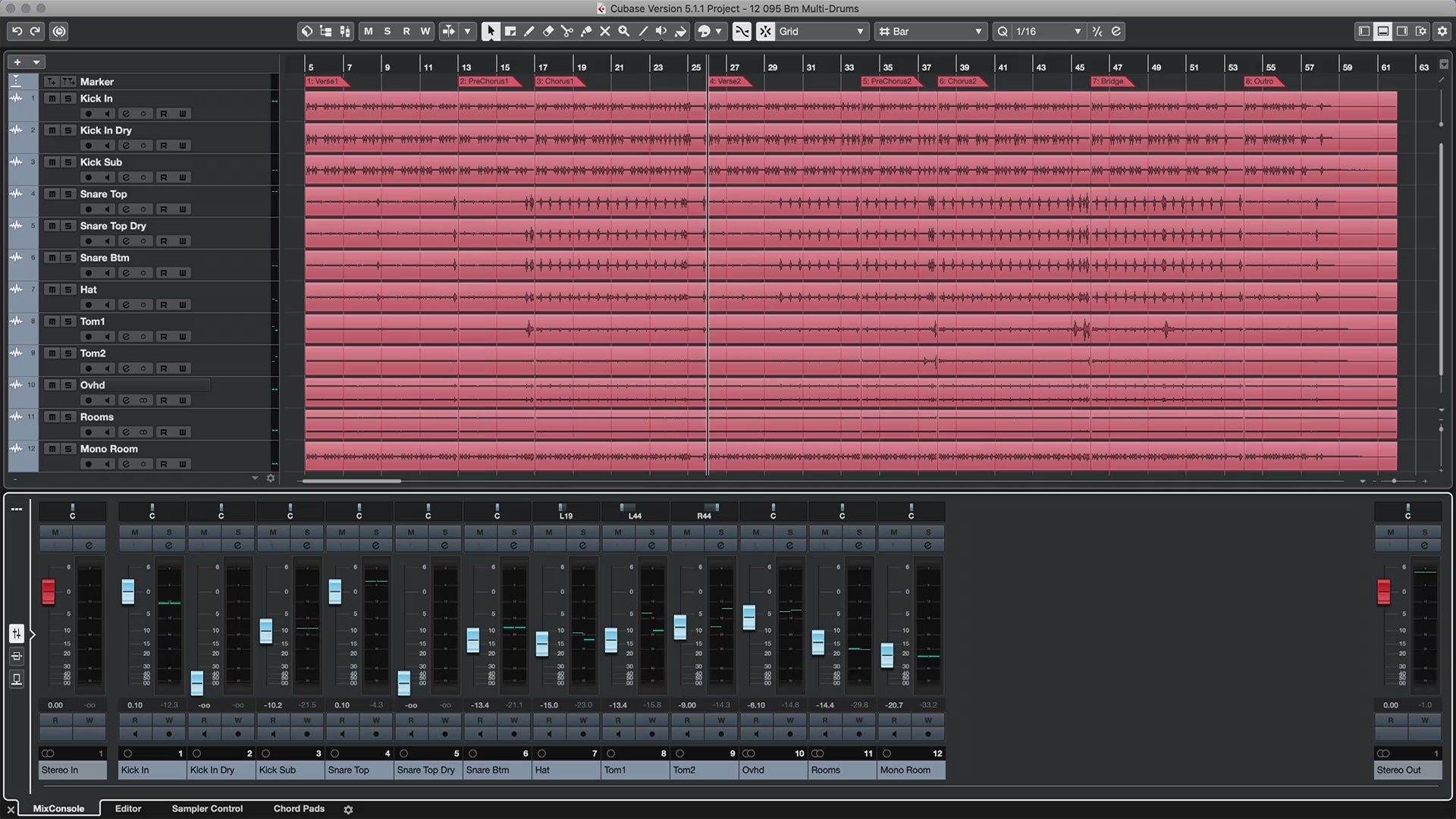Select the Draw pencil tool
This screenshot has height=819, width=1456.
pos(529,31)
